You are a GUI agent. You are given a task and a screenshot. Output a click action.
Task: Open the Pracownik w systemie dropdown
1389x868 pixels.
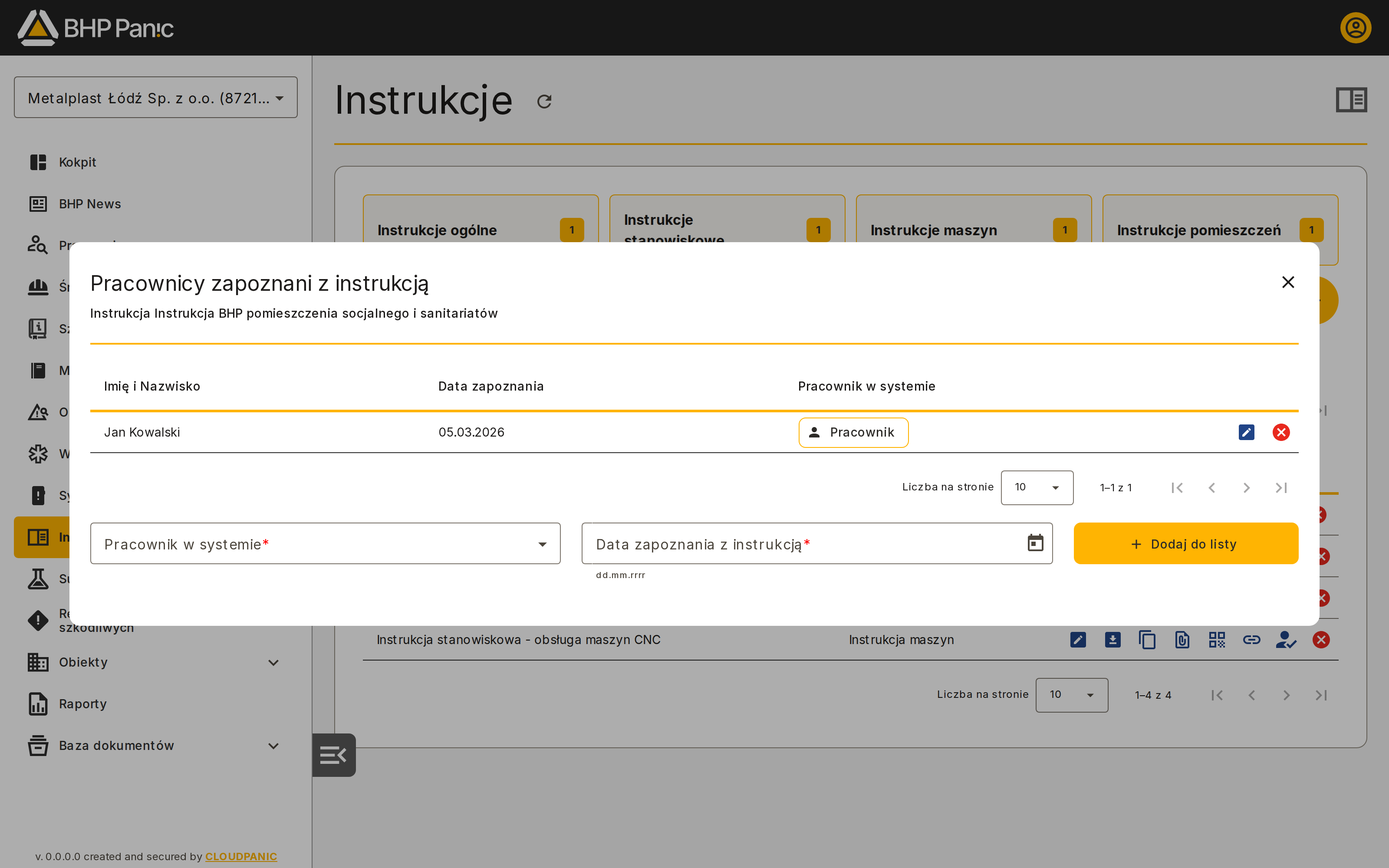click(325, 544)
